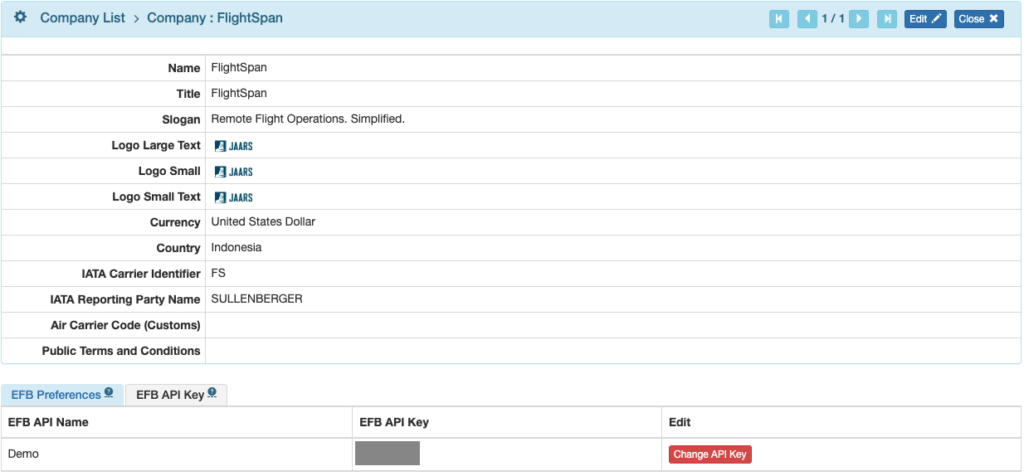Viewport: 1024px width, 476px height.
Task: Click the gear settings icon
Action: click(x=20, y=18)
